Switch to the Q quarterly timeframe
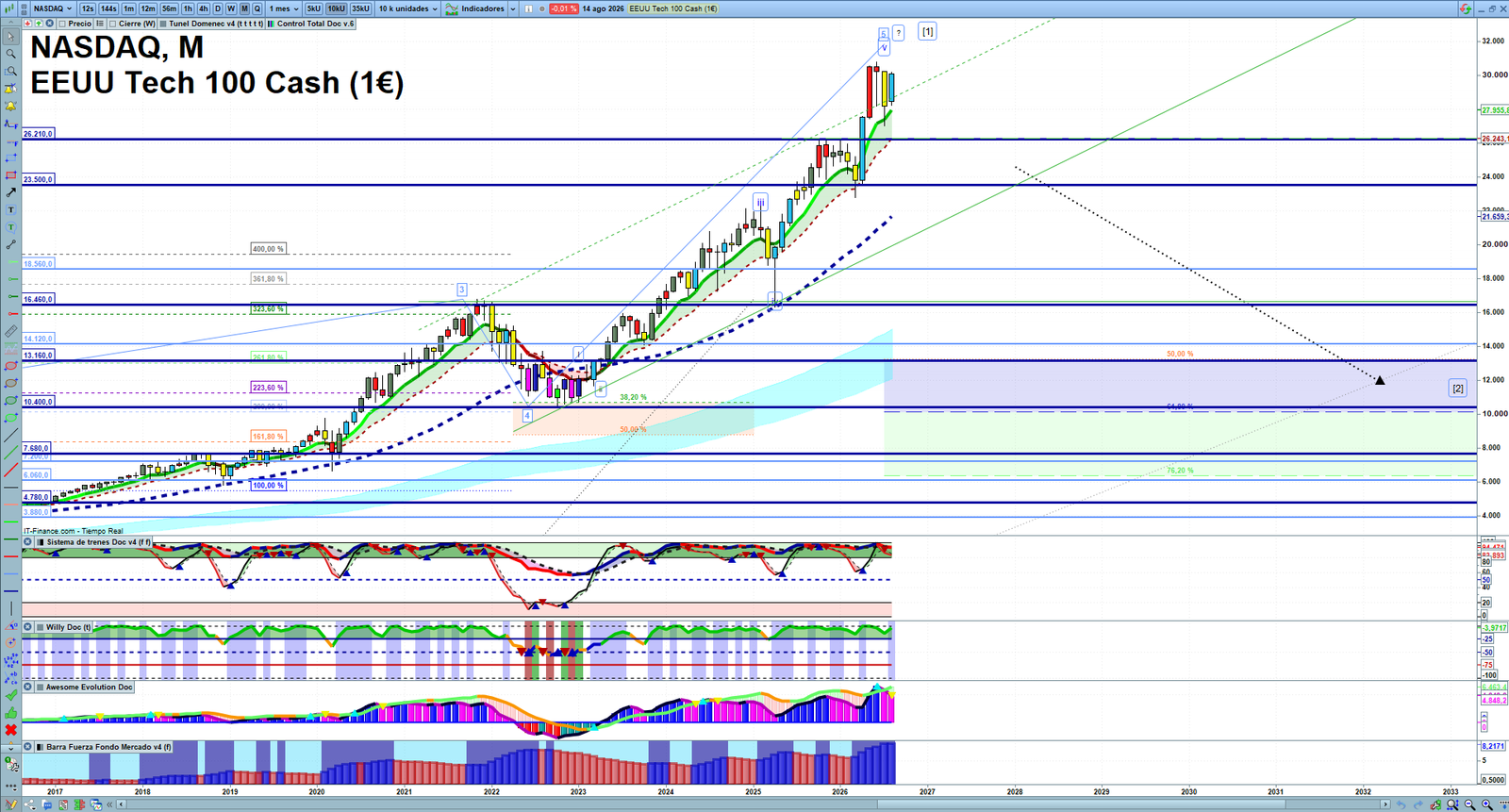 [x=257, y=8]
